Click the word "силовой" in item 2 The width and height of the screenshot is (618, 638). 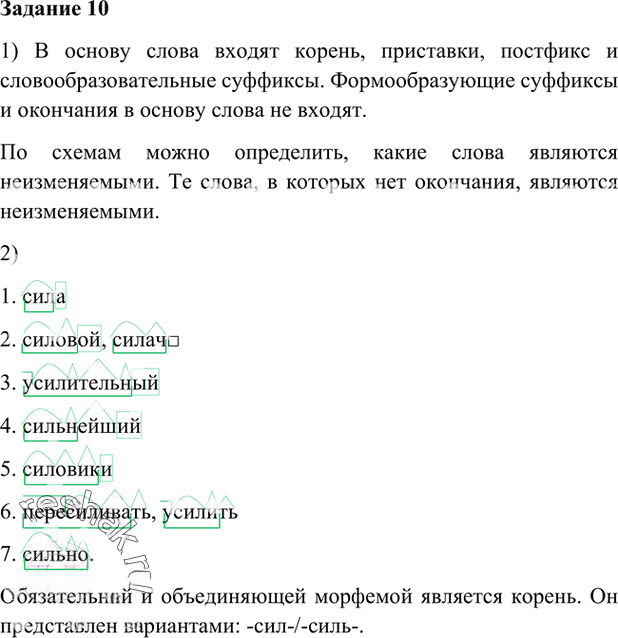(61, 340)
